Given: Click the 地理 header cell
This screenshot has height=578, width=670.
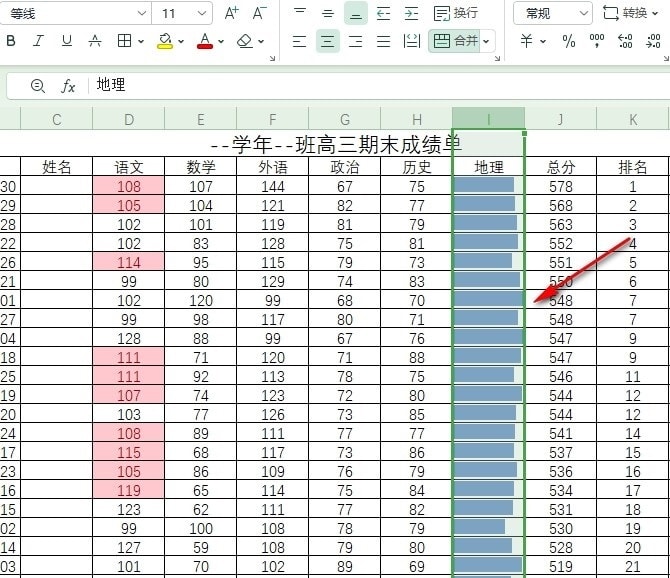Looking at the screenshot, I should coord(488,167).
